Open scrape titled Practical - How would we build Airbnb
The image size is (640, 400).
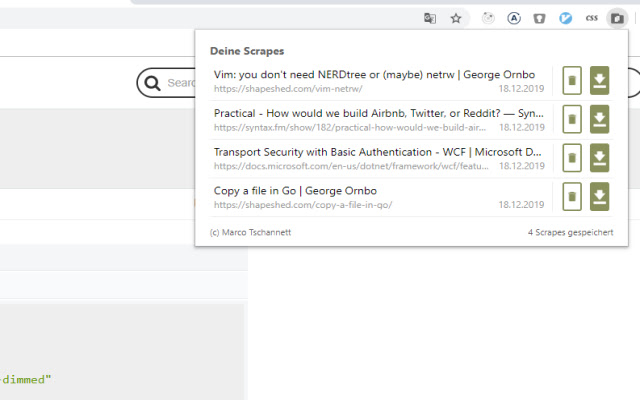coord(379,113)
